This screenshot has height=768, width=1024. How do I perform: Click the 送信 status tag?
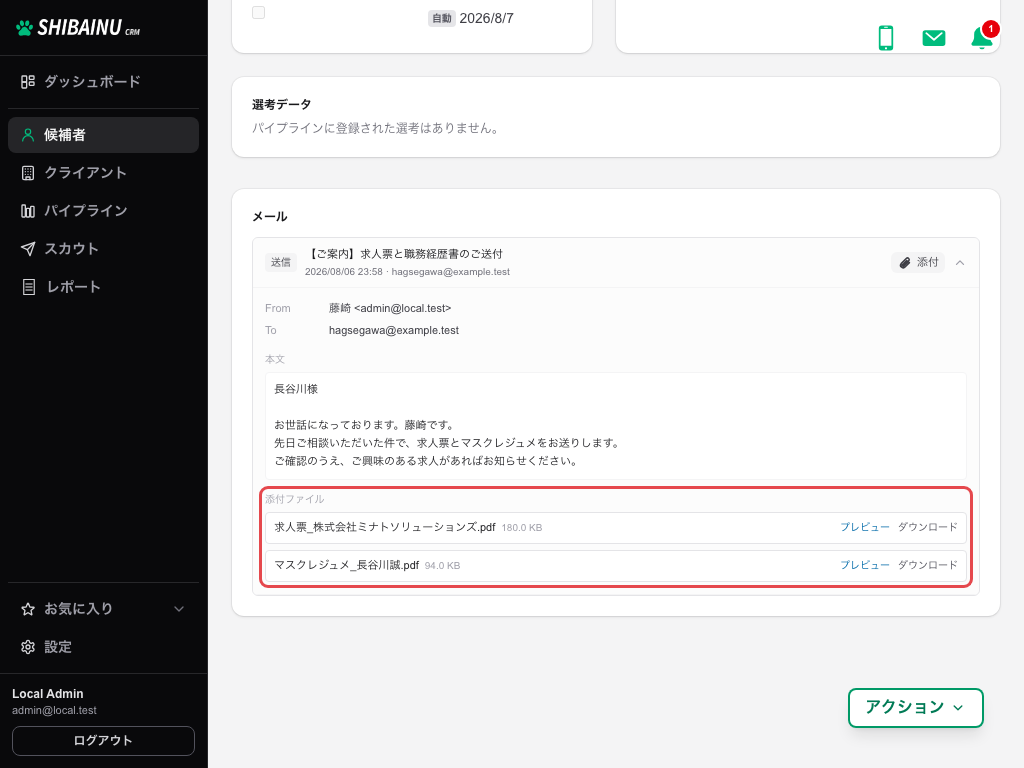281,263
